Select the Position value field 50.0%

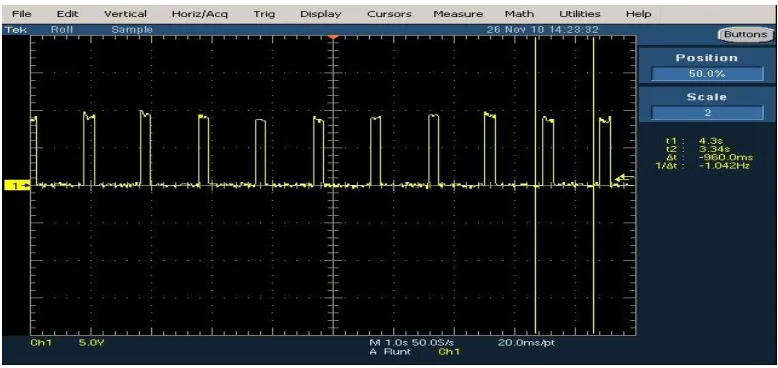[707, 74]
